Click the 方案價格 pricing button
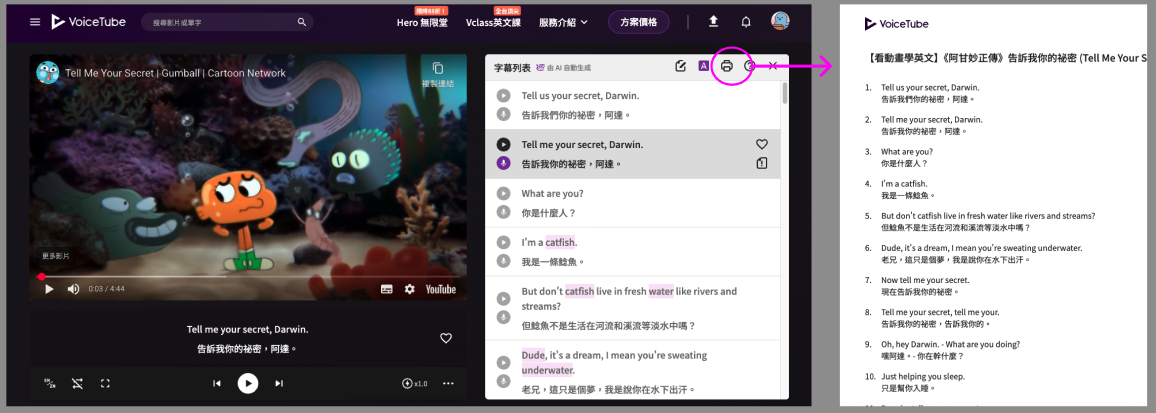 pyautogui.click(x=639, y=21)
